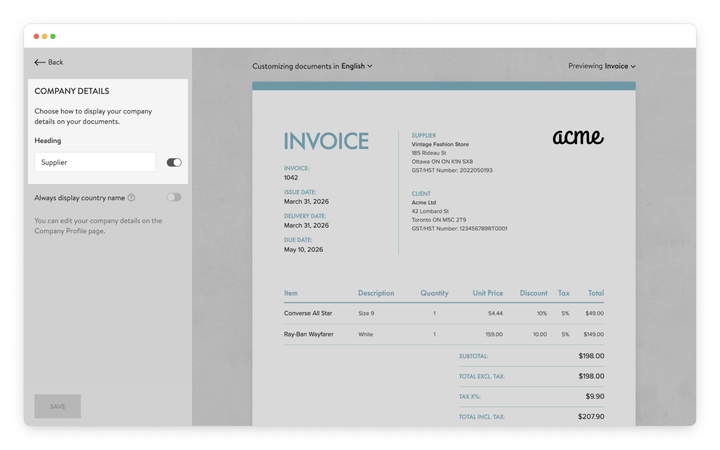Click the acme logo on the invoice
The height and width of the screenshot is (450, 720).
coord(578,137)
